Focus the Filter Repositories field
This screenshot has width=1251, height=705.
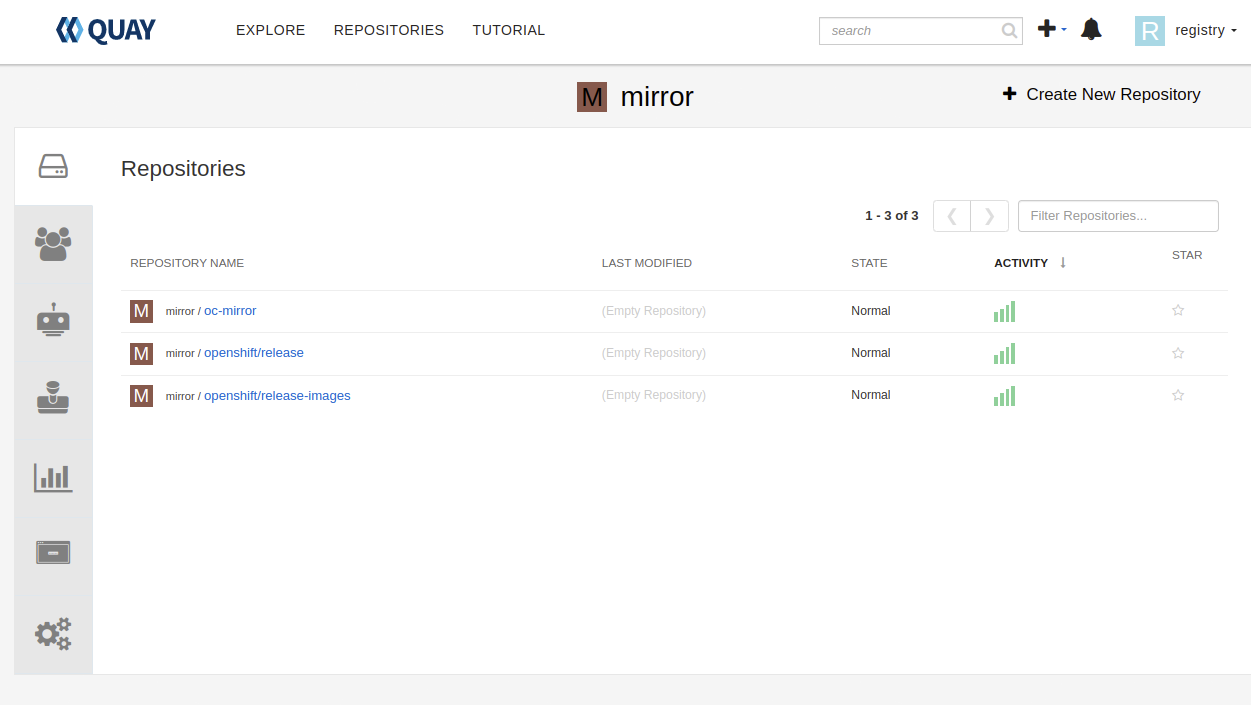pyautogui.click(x=1118, y=216)
